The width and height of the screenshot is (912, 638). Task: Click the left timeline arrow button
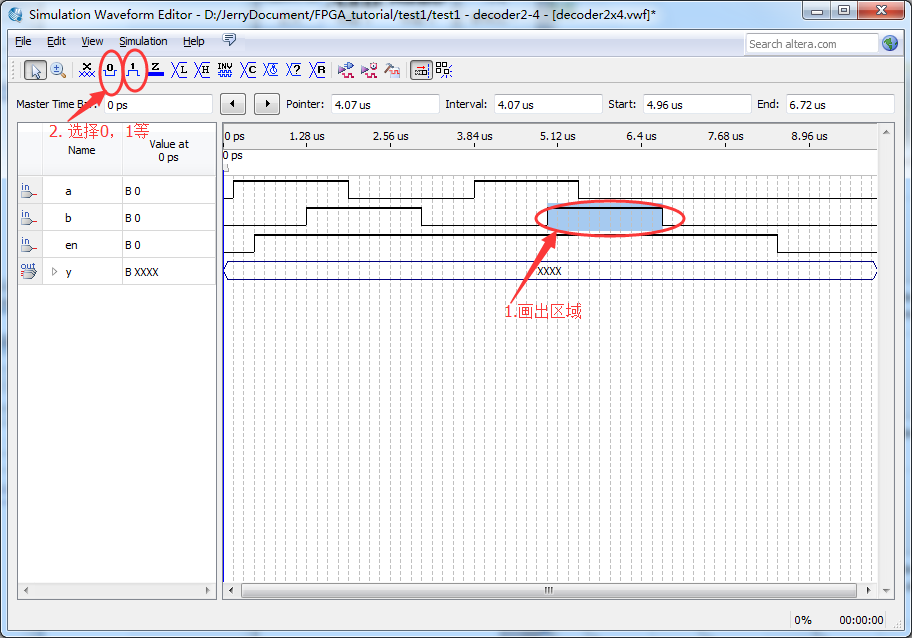(x=231, y=103)
